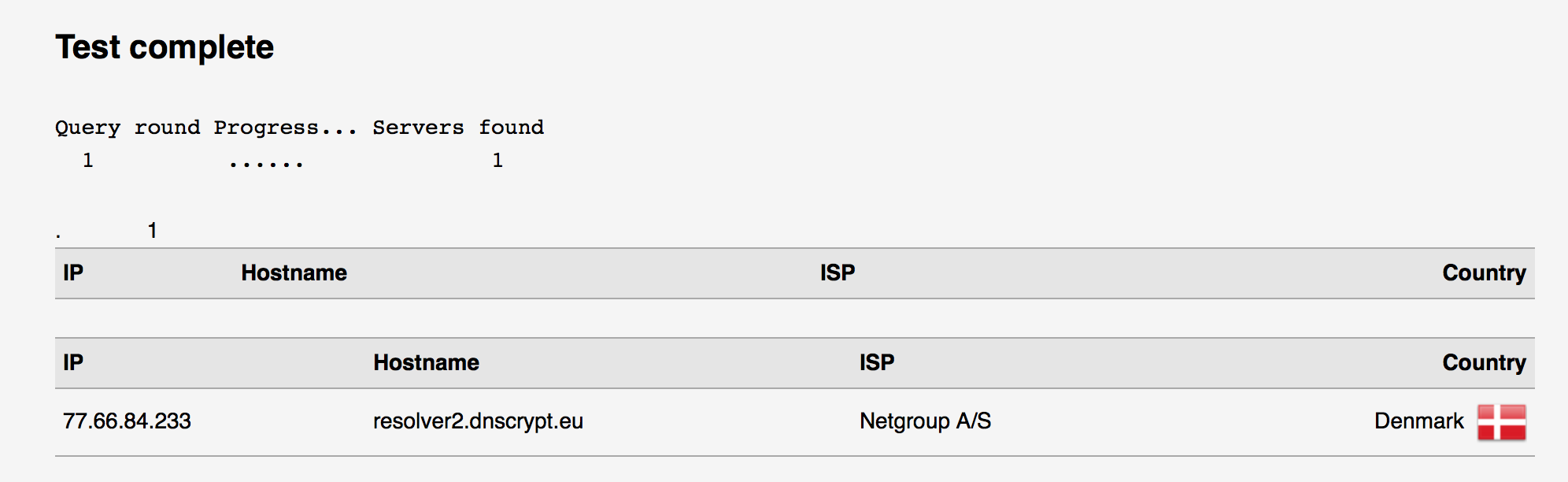Click the lower table's IP column header
This screenshot has width=1568, height=482.
pos(73,362)
